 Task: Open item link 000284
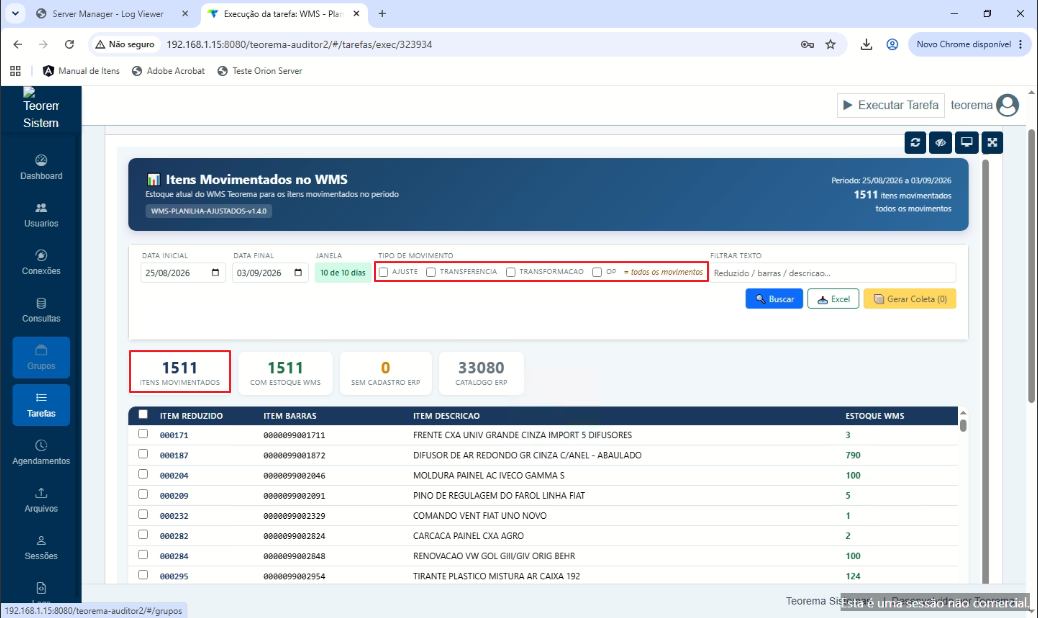pos(174,556)
